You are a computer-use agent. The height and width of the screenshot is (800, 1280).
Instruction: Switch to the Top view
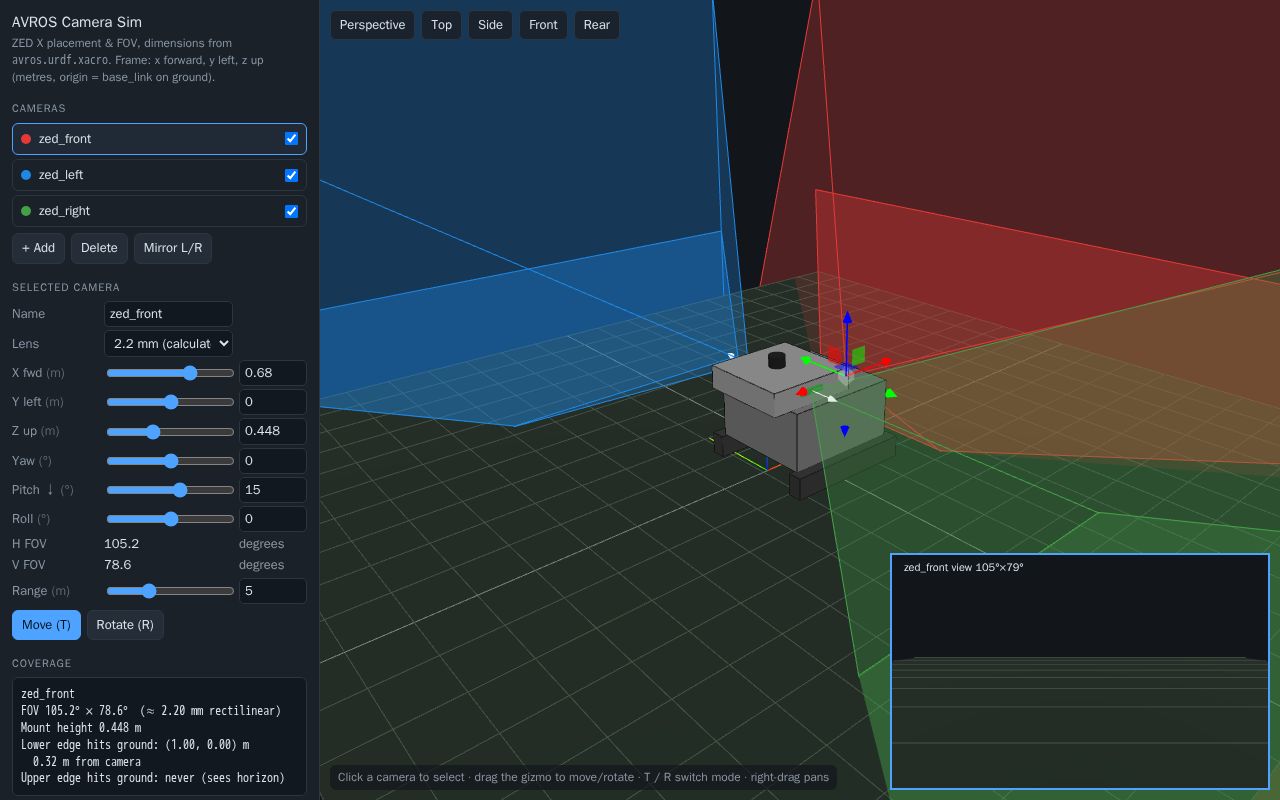441,25
